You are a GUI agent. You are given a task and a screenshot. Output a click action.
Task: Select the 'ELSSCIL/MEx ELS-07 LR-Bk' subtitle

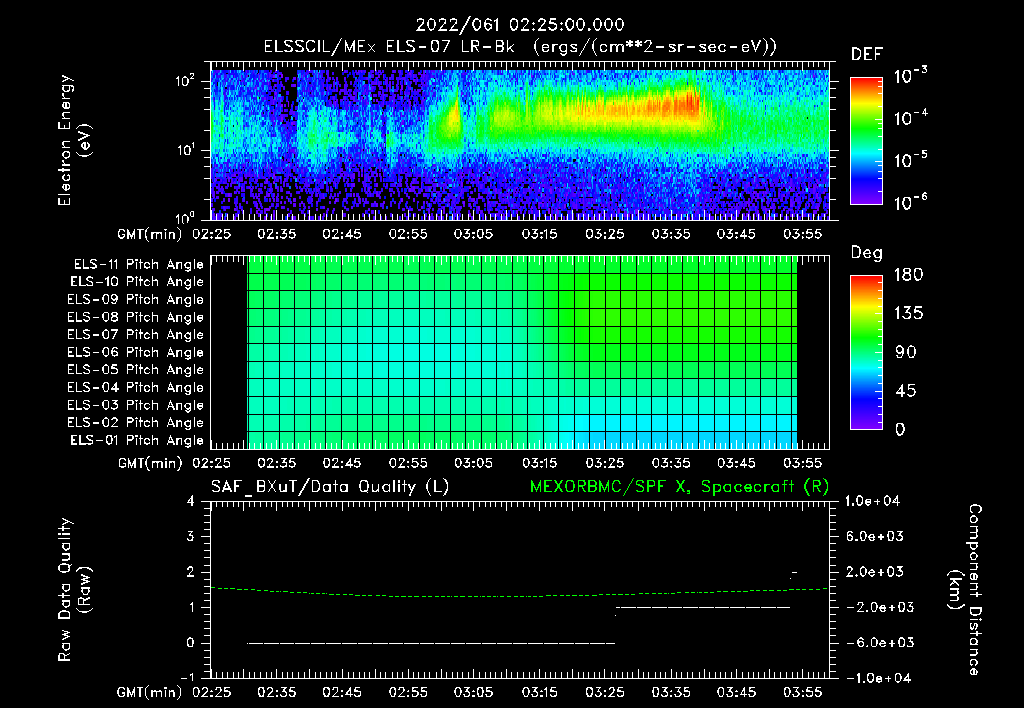point(389,47)
